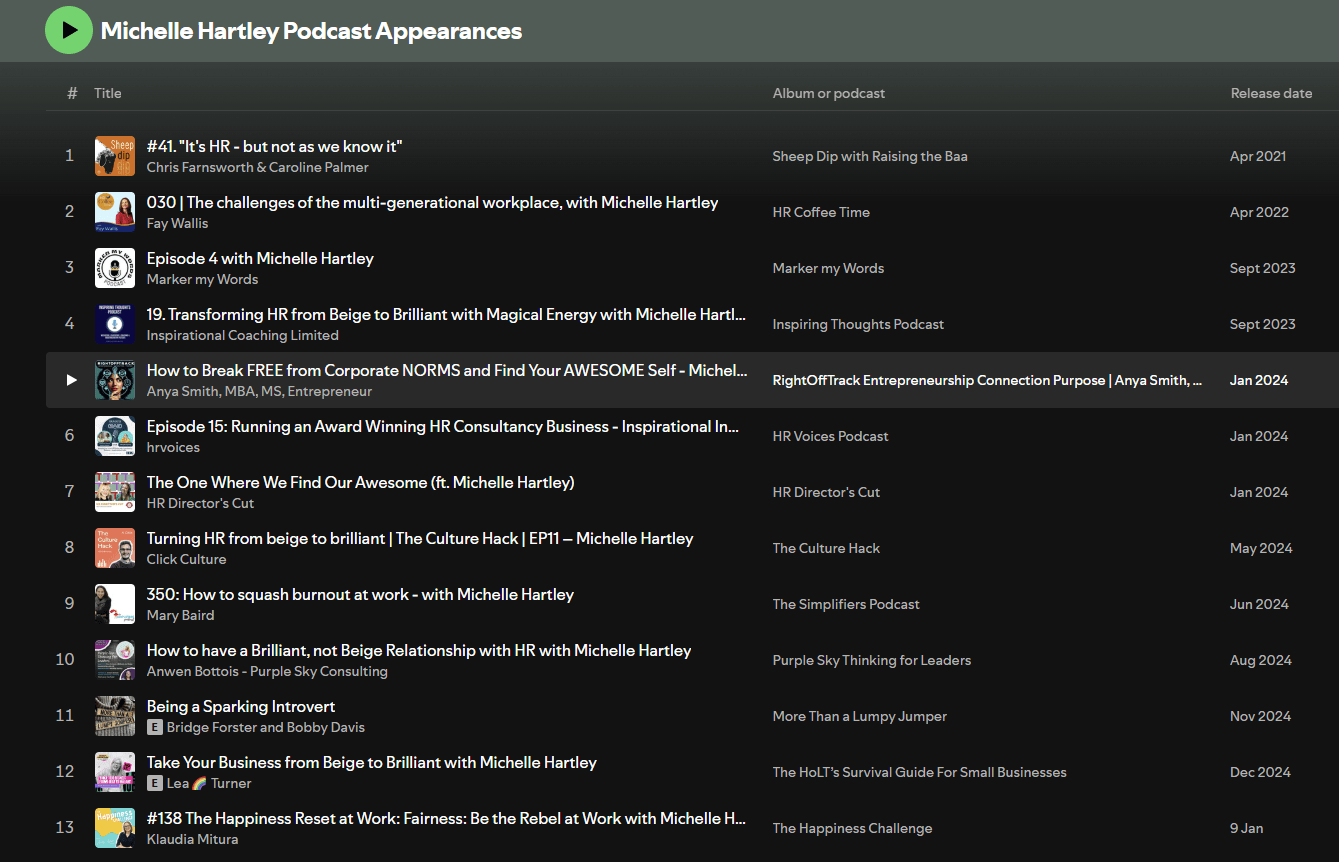Open the Marker my Words episode thumbnail
Image resolution: width=1339 pixels, height=862 pixels.
(115, 268)
